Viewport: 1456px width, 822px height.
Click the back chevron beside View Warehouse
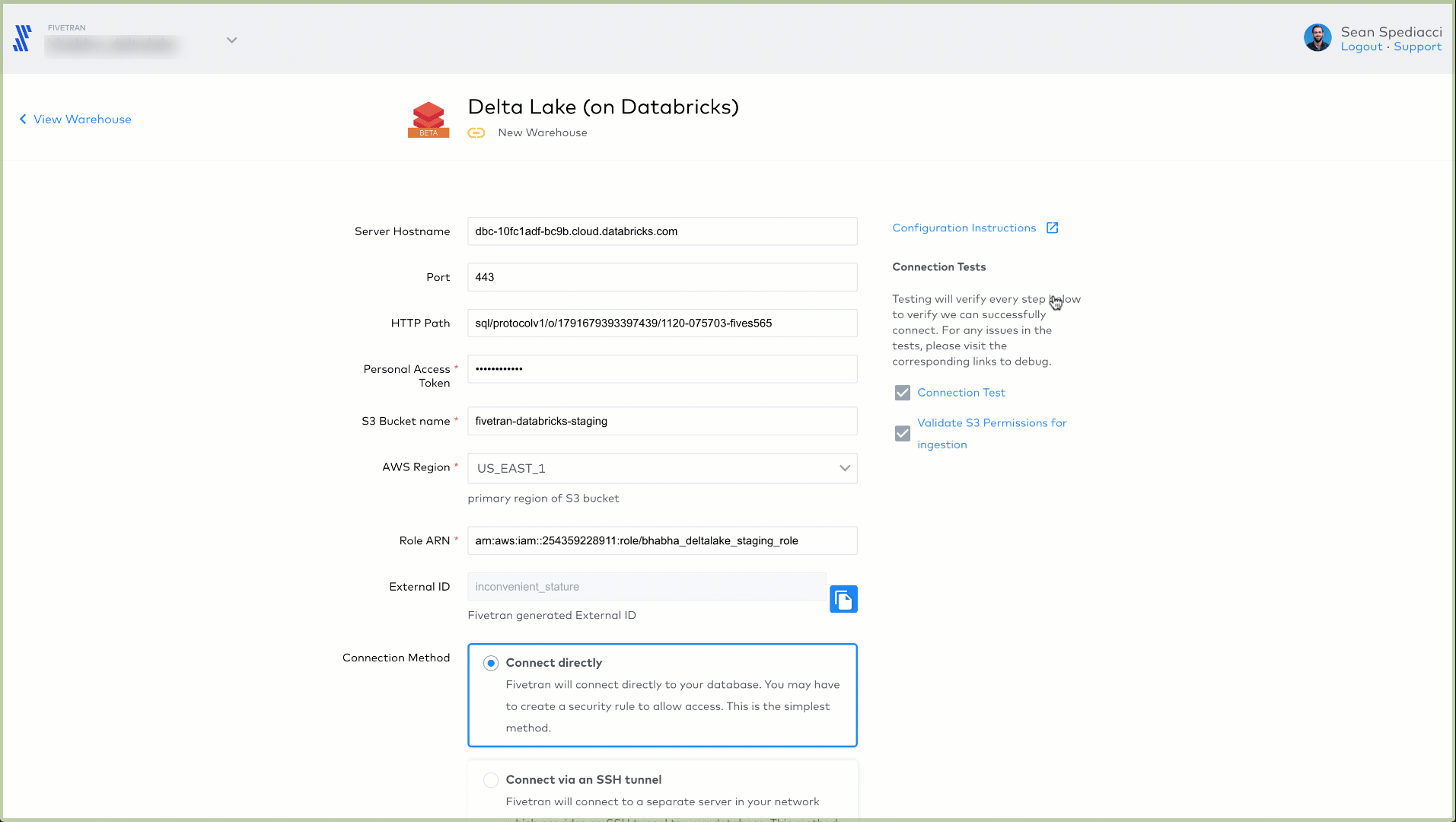[22, 119]
